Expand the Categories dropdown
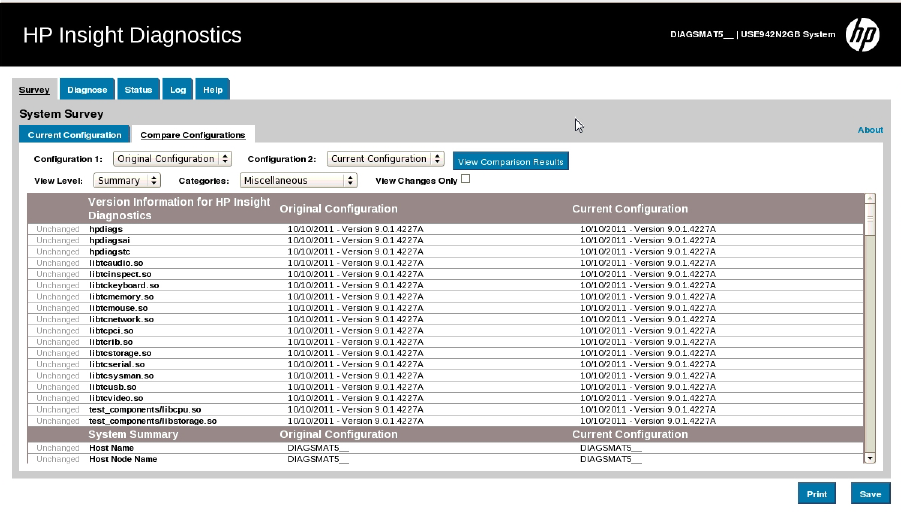This screenshot has width=901, height=512. pos(298,181)
